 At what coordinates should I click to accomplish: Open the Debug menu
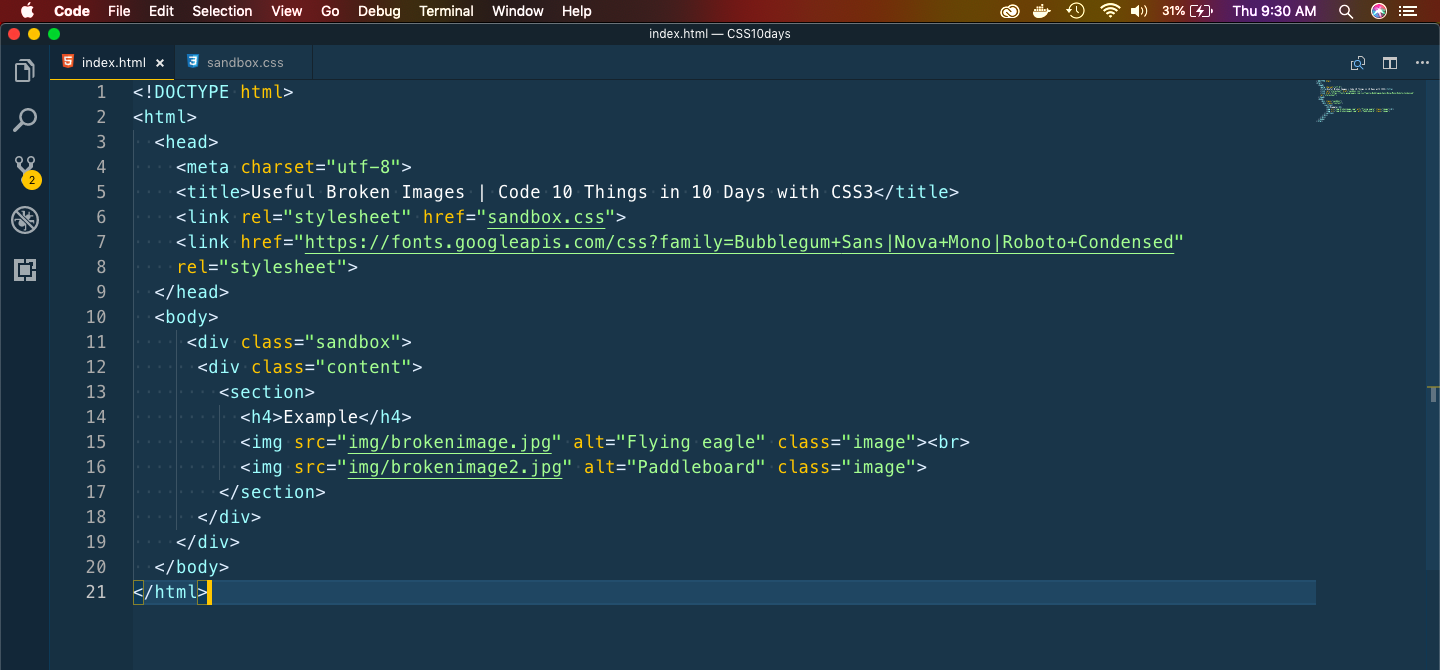[x=379, y=11]
